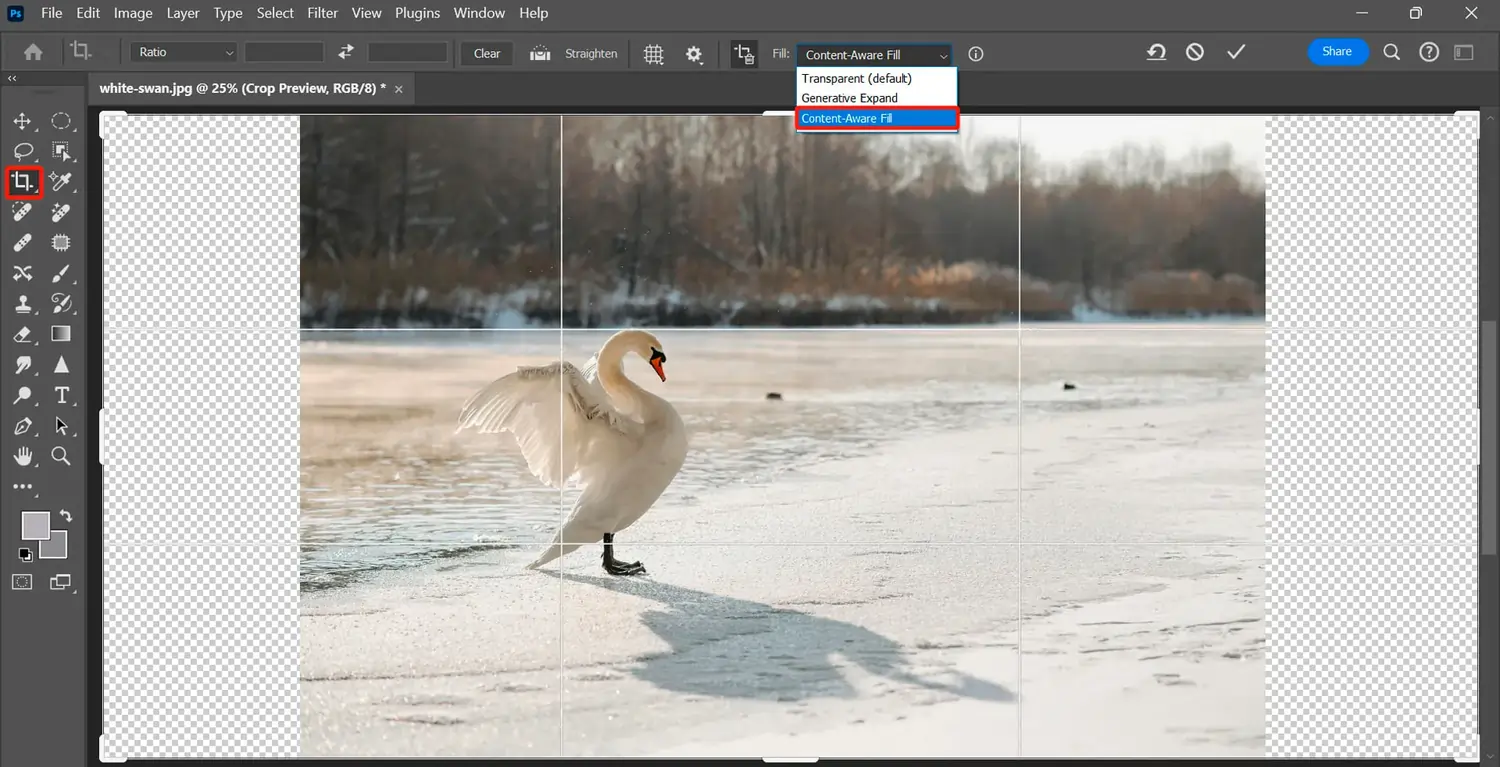Toggle Delete Cropped Pixels option
Viewport: 1500px width, 767px height.
[x=744, y=54]
